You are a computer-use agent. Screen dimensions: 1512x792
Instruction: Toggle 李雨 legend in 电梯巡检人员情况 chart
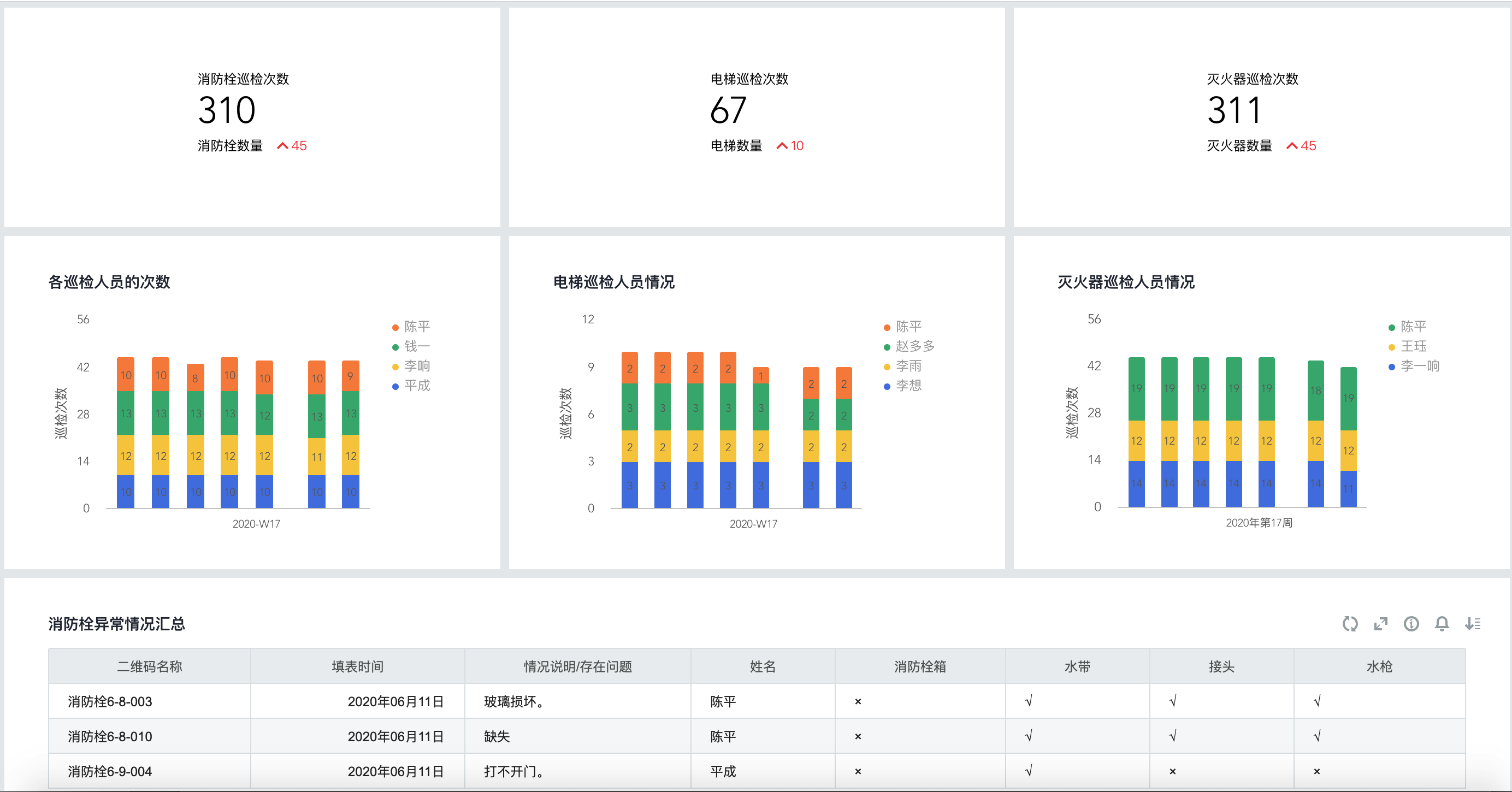[x=903, y=366]
